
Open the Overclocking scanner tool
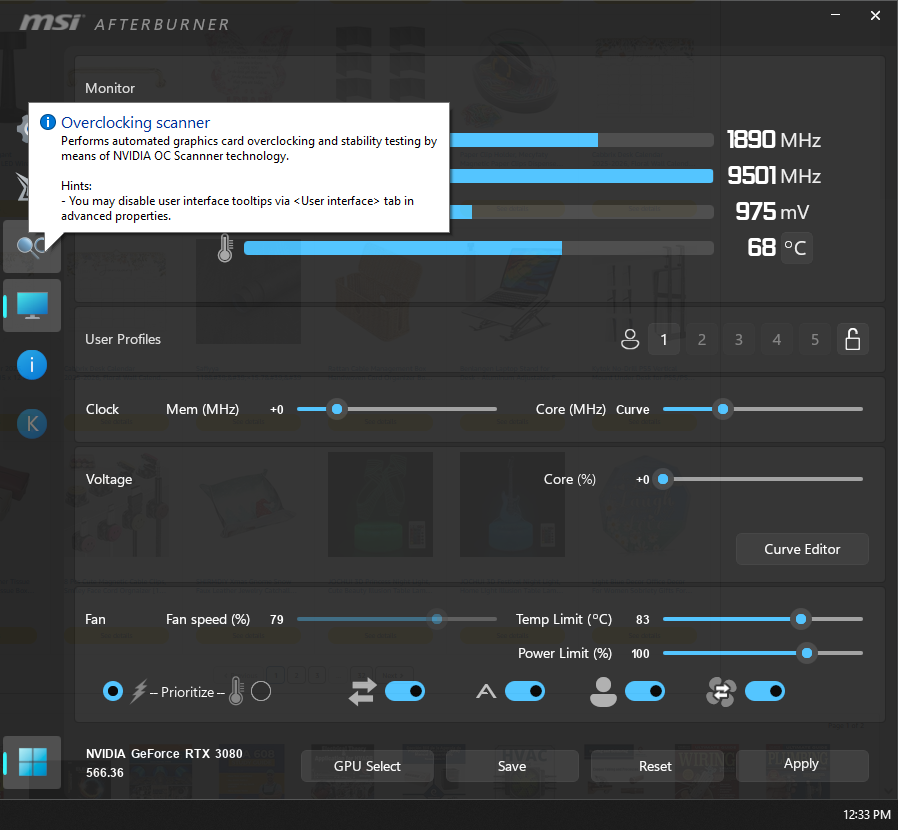[x=31, y=248]
